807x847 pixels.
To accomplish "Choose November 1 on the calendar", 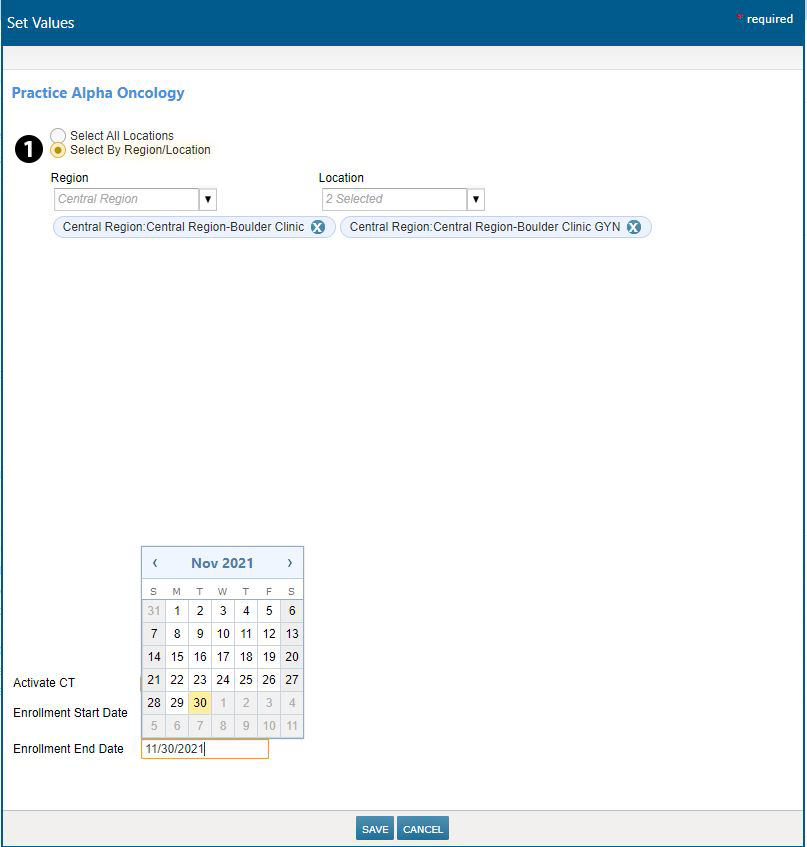I will 177,611.
